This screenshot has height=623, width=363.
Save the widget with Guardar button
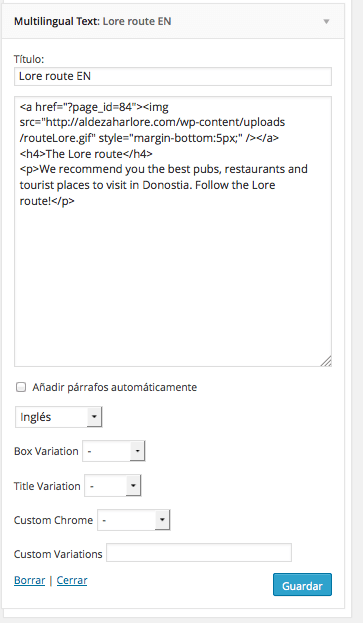pos(302,584)
